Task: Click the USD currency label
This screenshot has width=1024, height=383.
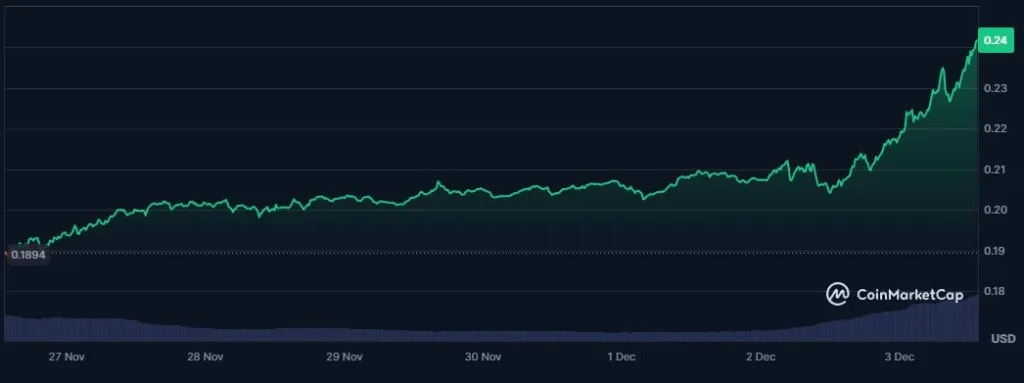Action: [1003, 339]
